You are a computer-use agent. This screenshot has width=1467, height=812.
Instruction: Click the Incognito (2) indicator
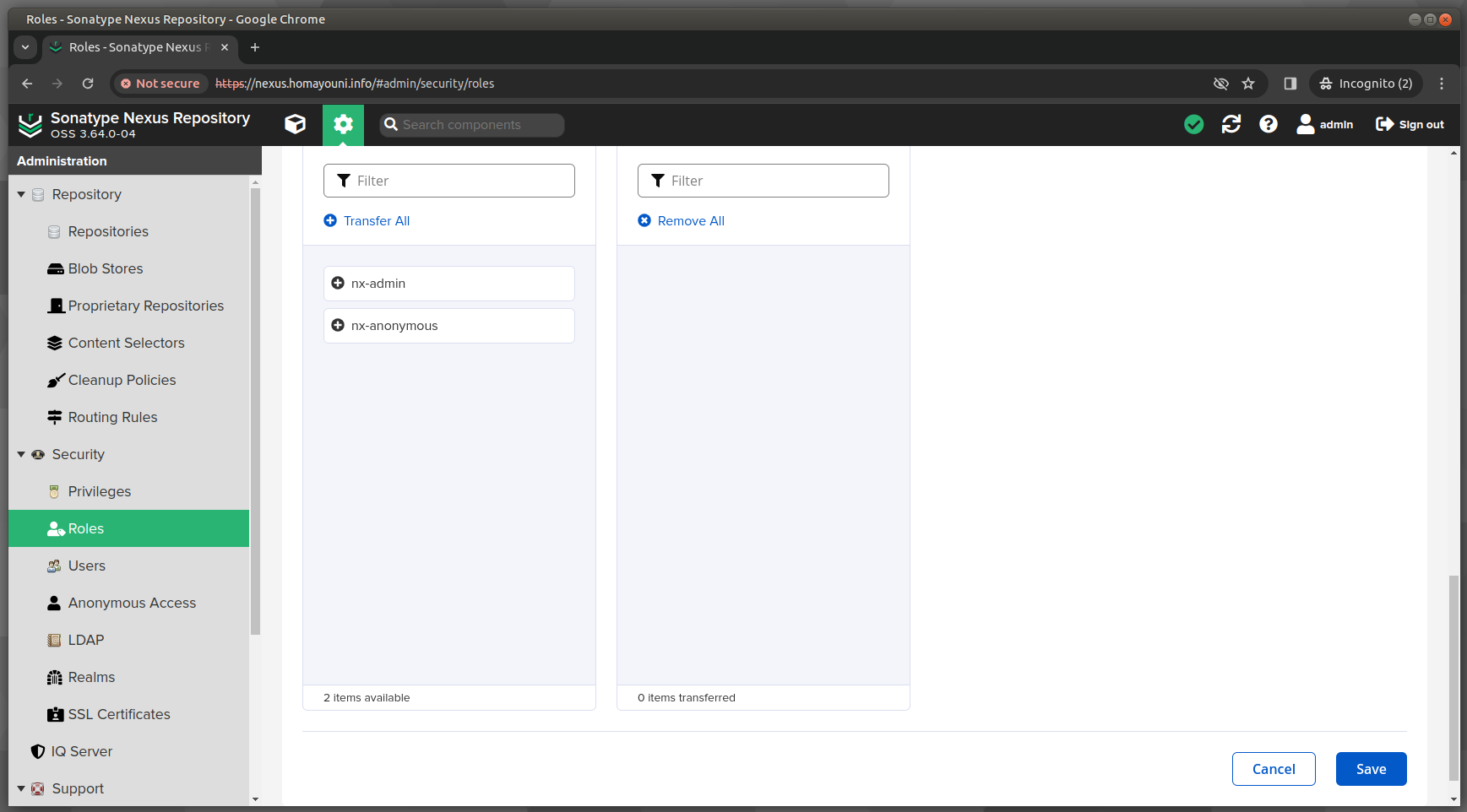[x=1366, y=84]
